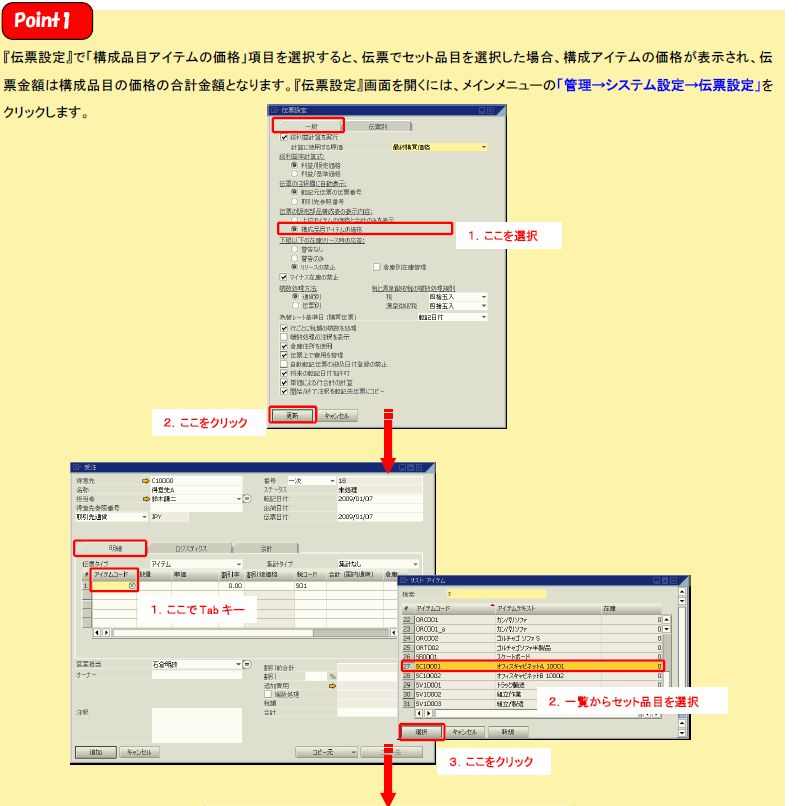Click horizontal scrollbar of sales order grid
The width and height of the screenshot is (798, 806).
click(251, 633)
